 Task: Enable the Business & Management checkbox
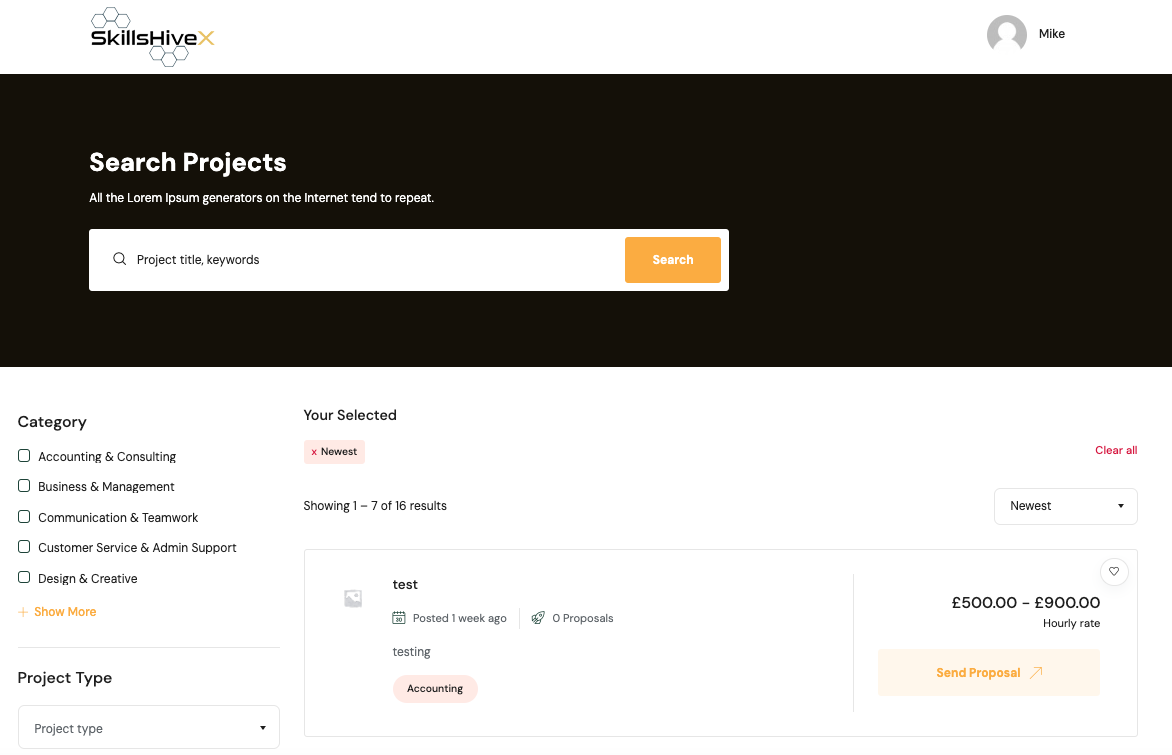click(x=24, y=486)
